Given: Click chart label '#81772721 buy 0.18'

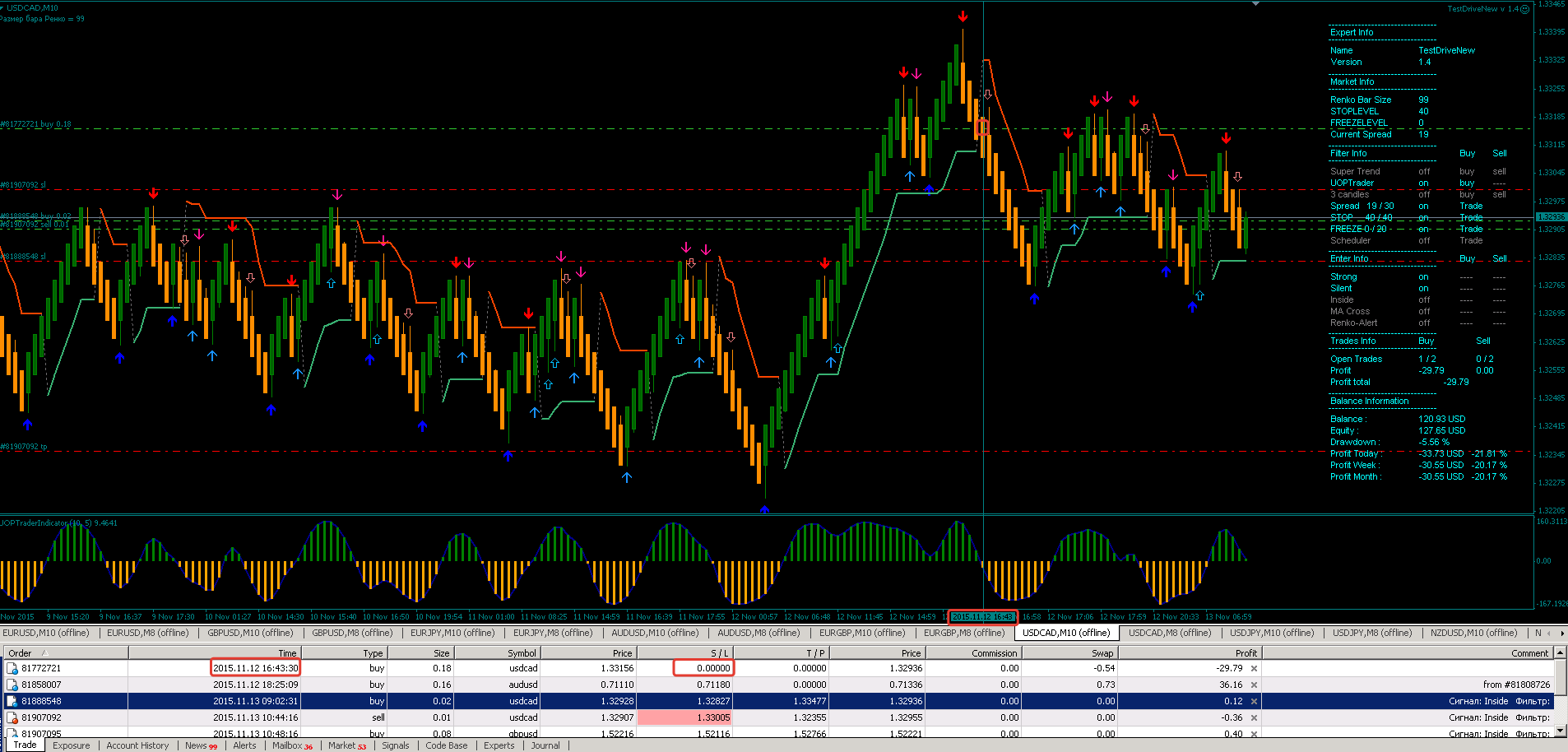Looking at the screenshot, I should 36,124.
